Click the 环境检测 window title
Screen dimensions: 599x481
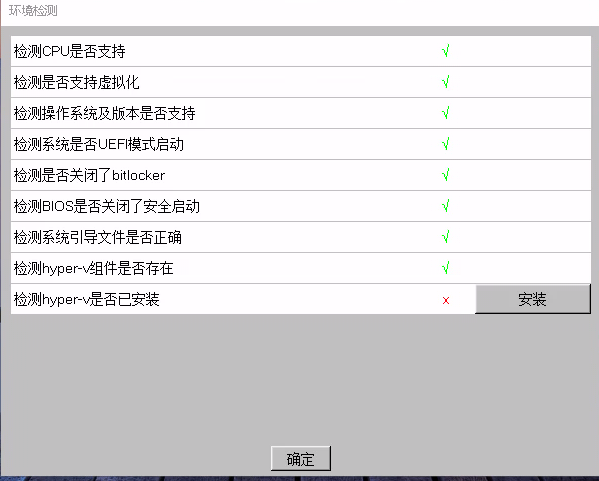click(33, 11)
